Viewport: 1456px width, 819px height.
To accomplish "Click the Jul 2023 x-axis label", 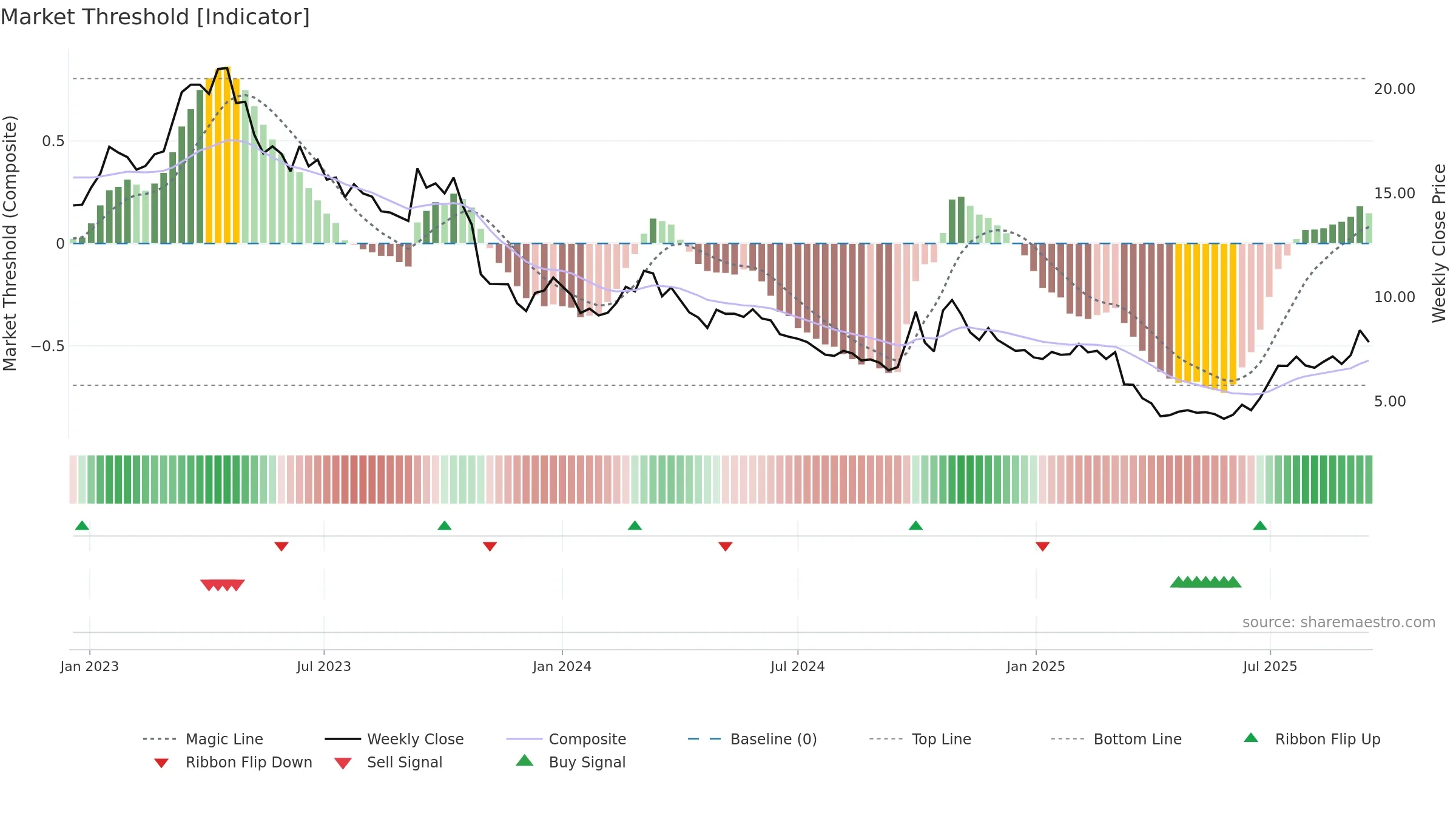I will point(323,666).
